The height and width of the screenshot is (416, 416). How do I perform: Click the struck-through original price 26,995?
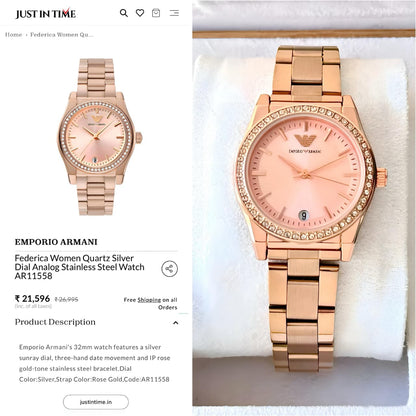pyautogui.click(x=66, y=299)
